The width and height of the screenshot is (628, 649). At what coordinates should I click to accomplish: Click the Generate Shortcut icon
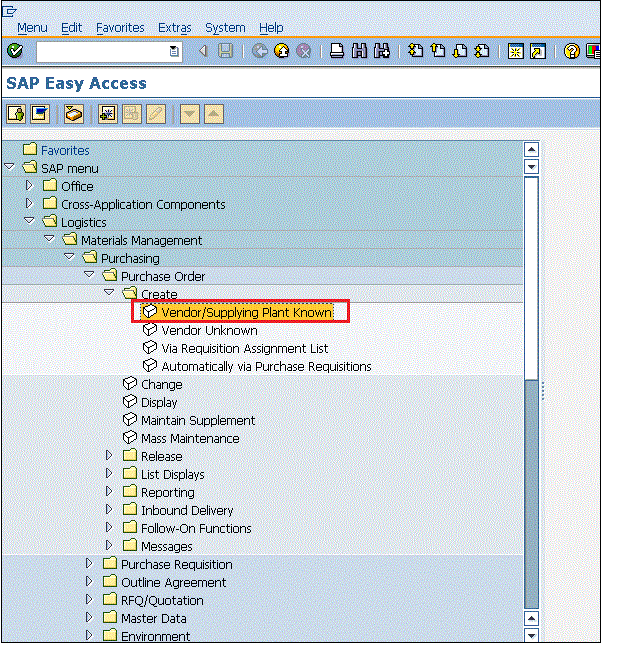[538, 52]
